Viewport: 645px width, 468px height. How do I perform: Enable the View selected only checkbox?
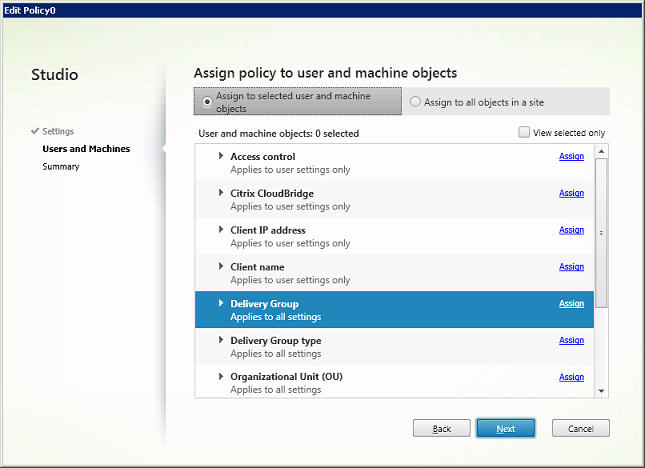tap(524, 132)
